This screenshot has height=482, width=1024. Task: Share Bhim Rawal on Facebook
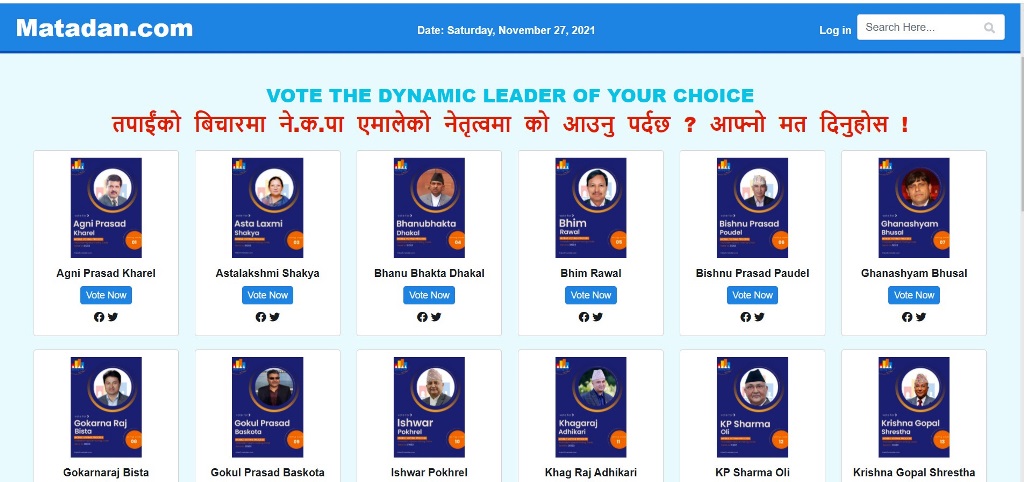click(584, 317)
